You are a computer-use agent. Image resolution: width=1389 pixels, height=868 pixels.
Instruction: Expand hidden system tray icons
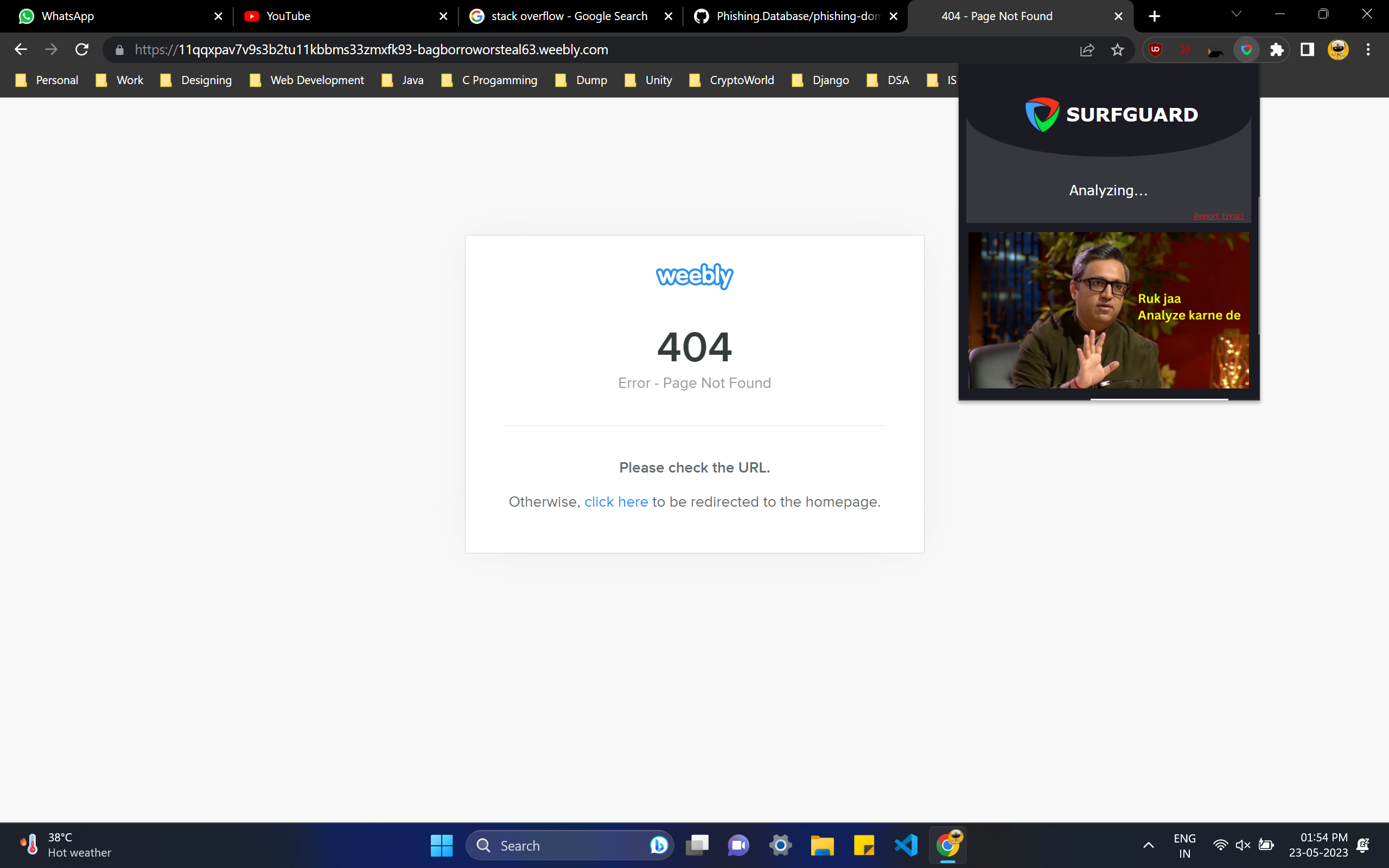coord(1148,845)
